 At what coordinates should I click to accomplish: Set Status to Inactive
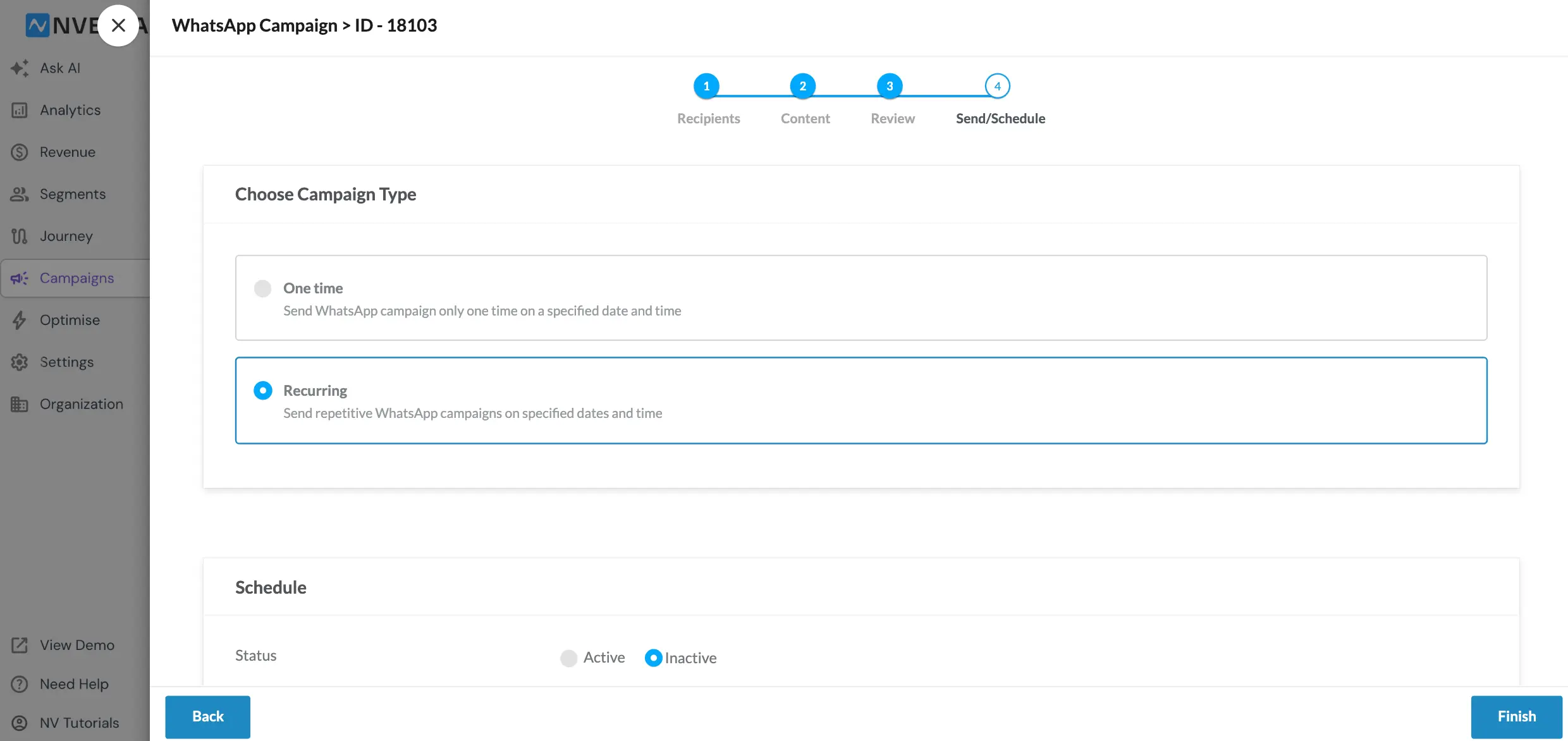click(x=653, y=658)
